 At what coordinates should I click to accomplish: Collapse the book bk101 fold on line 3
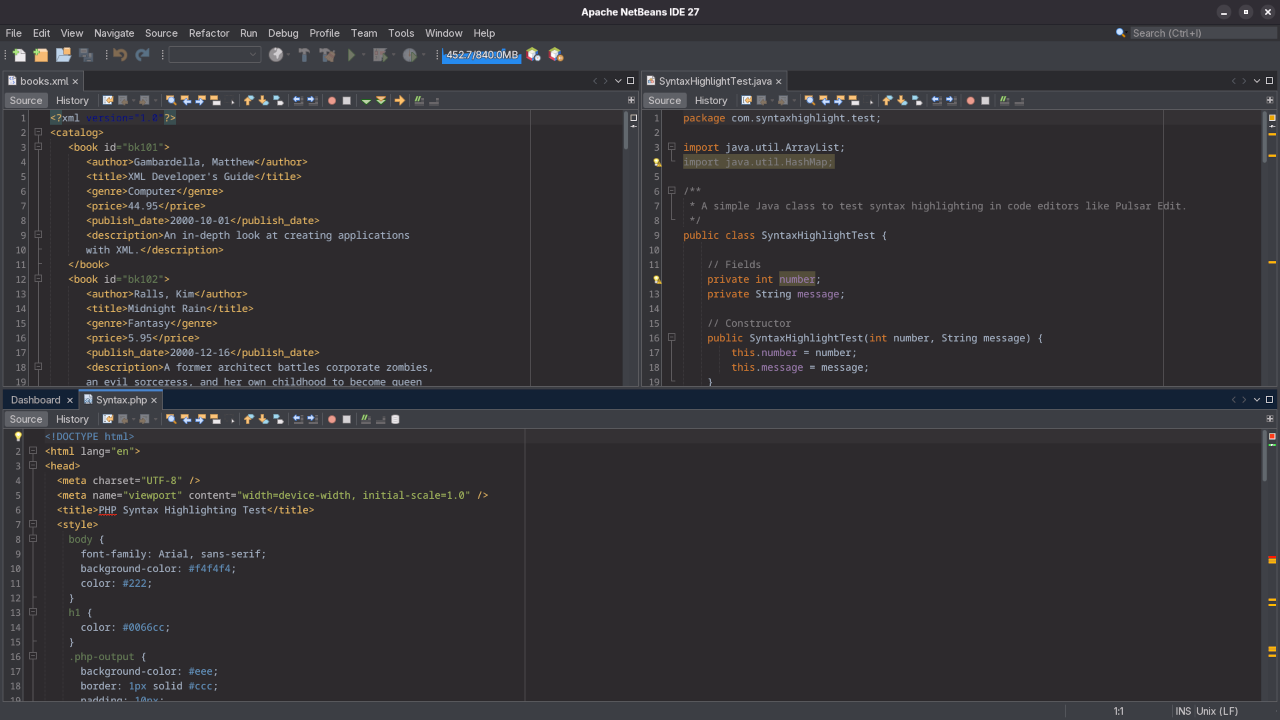point(37,147)
